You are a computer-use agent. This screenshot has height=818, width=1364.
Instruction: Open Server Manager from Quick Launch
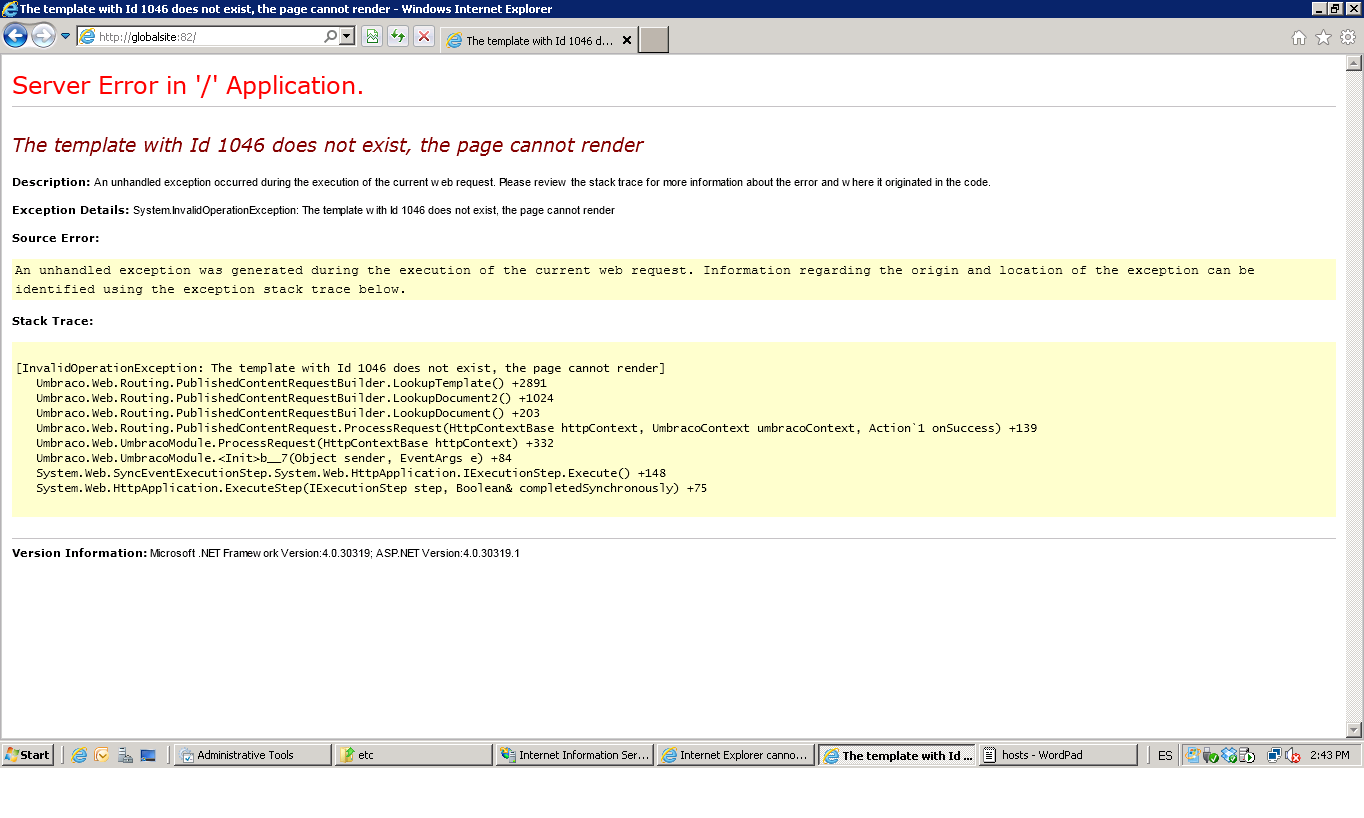(x=125, y=756)
